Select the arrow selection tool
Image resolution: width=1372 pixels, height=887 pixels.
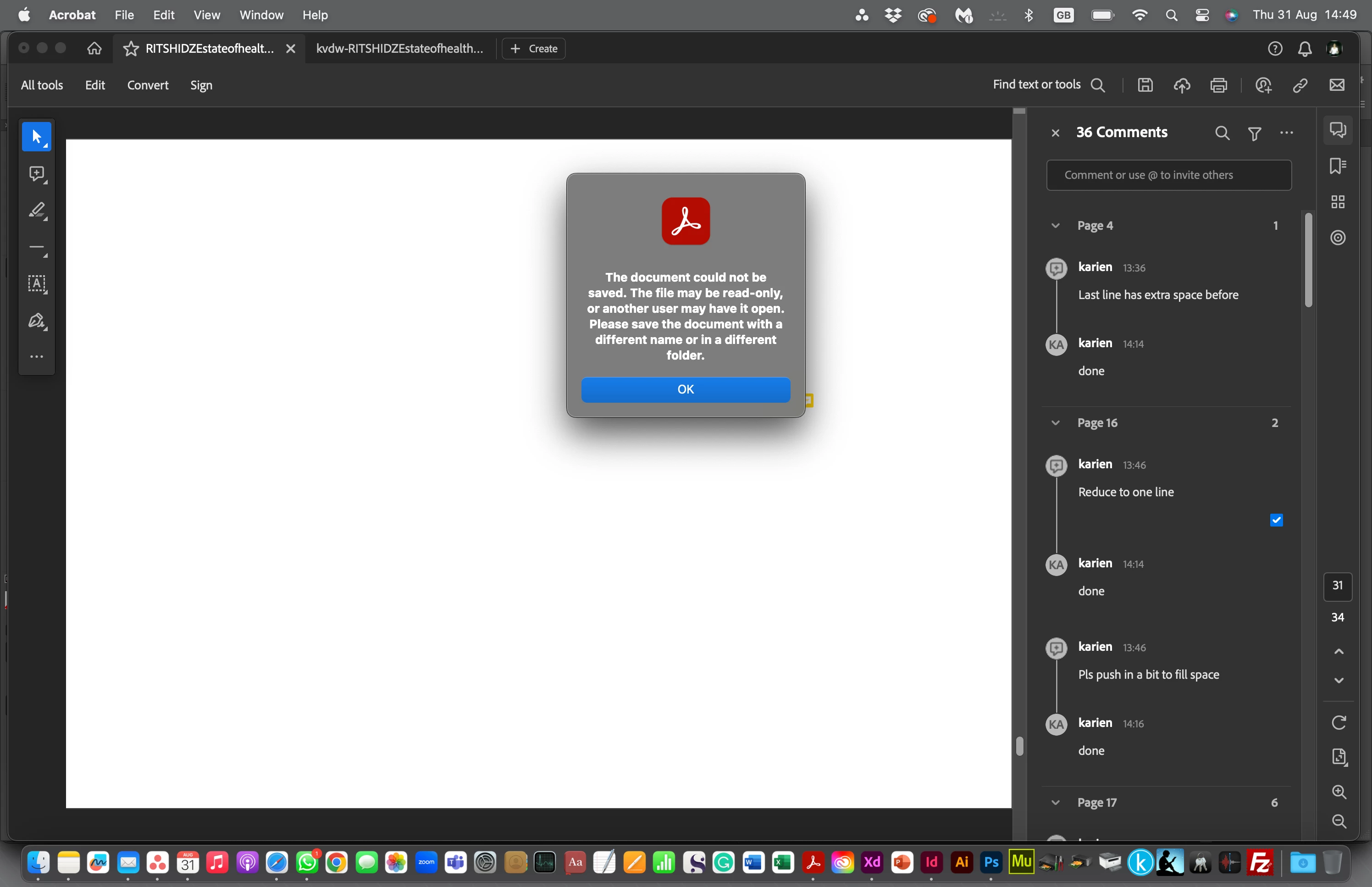(x=36, y=137)
